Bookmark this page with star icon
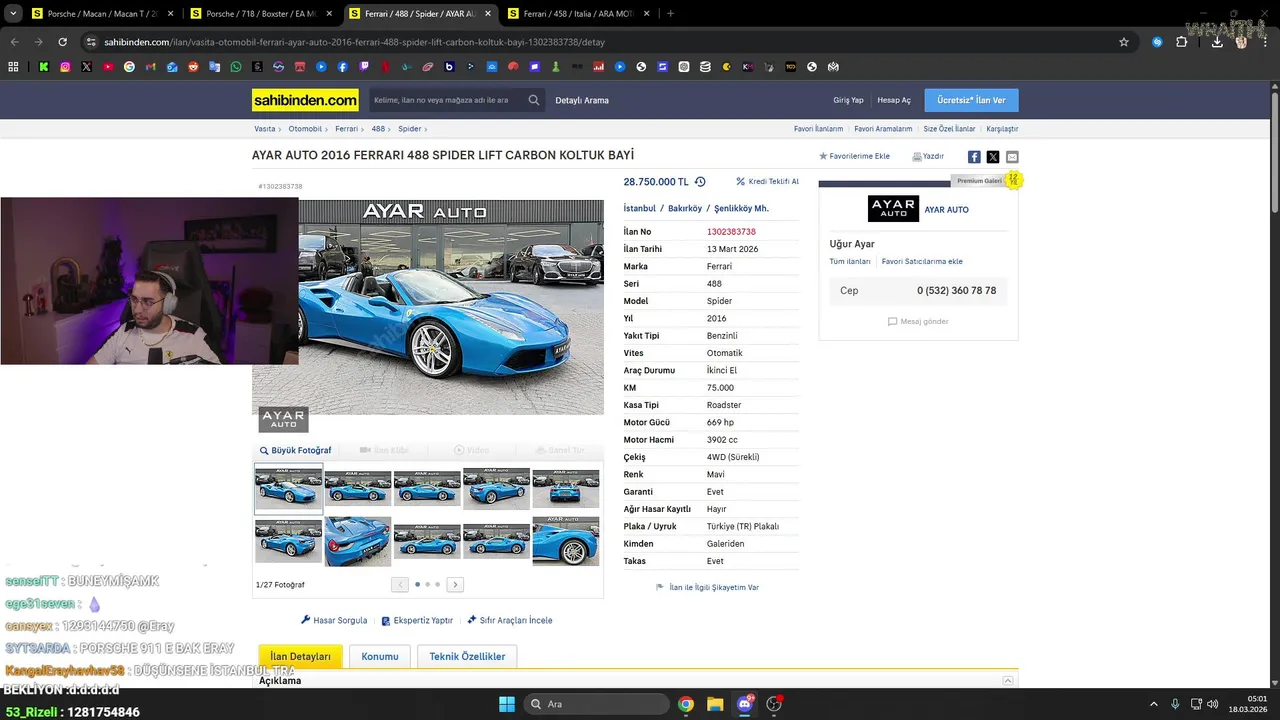 pyautogui.click(x=1124, y=42)
